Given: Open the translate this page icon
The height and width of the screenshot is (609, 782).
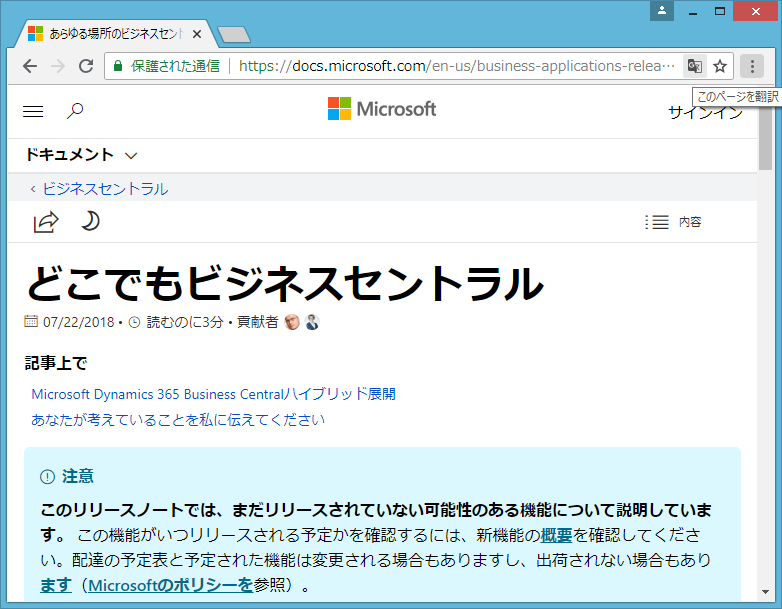Looking at the screenshot, I should point(695,66).
